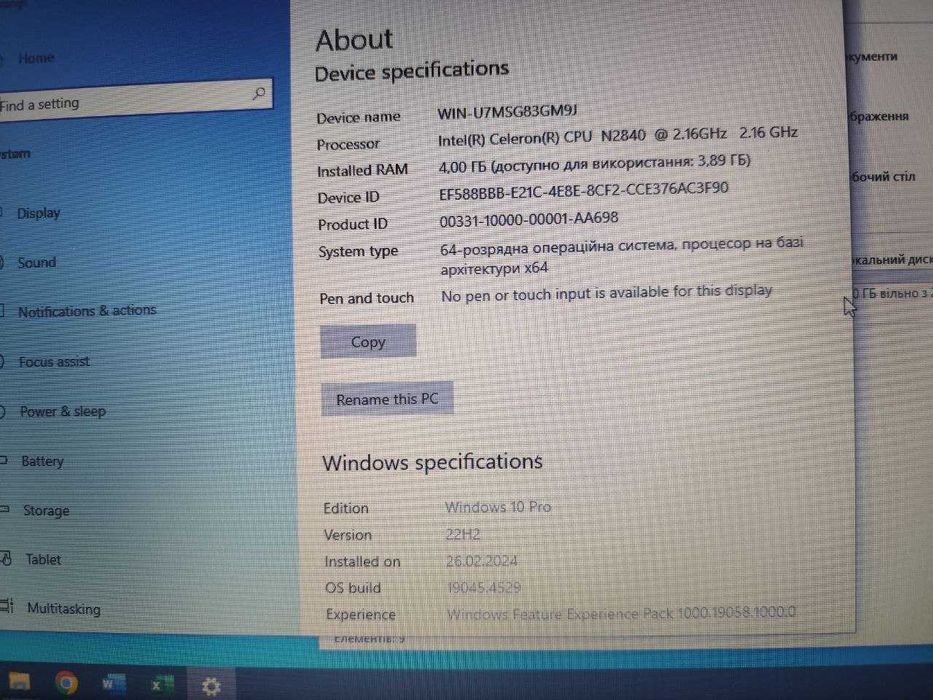Open the Storage settings page
The image size is (933, 700).
click(46, 510)
